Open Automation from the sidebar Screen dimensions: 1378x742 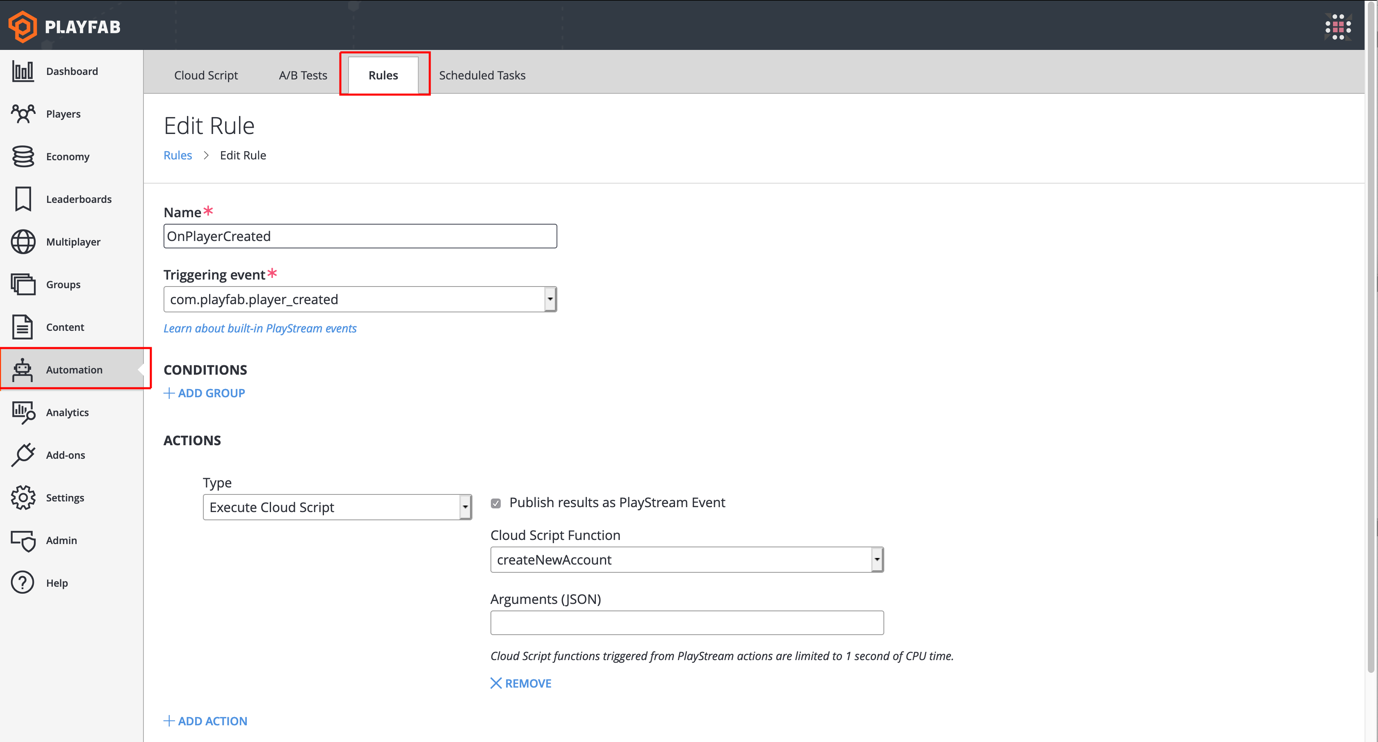click(x=72, y=370)
